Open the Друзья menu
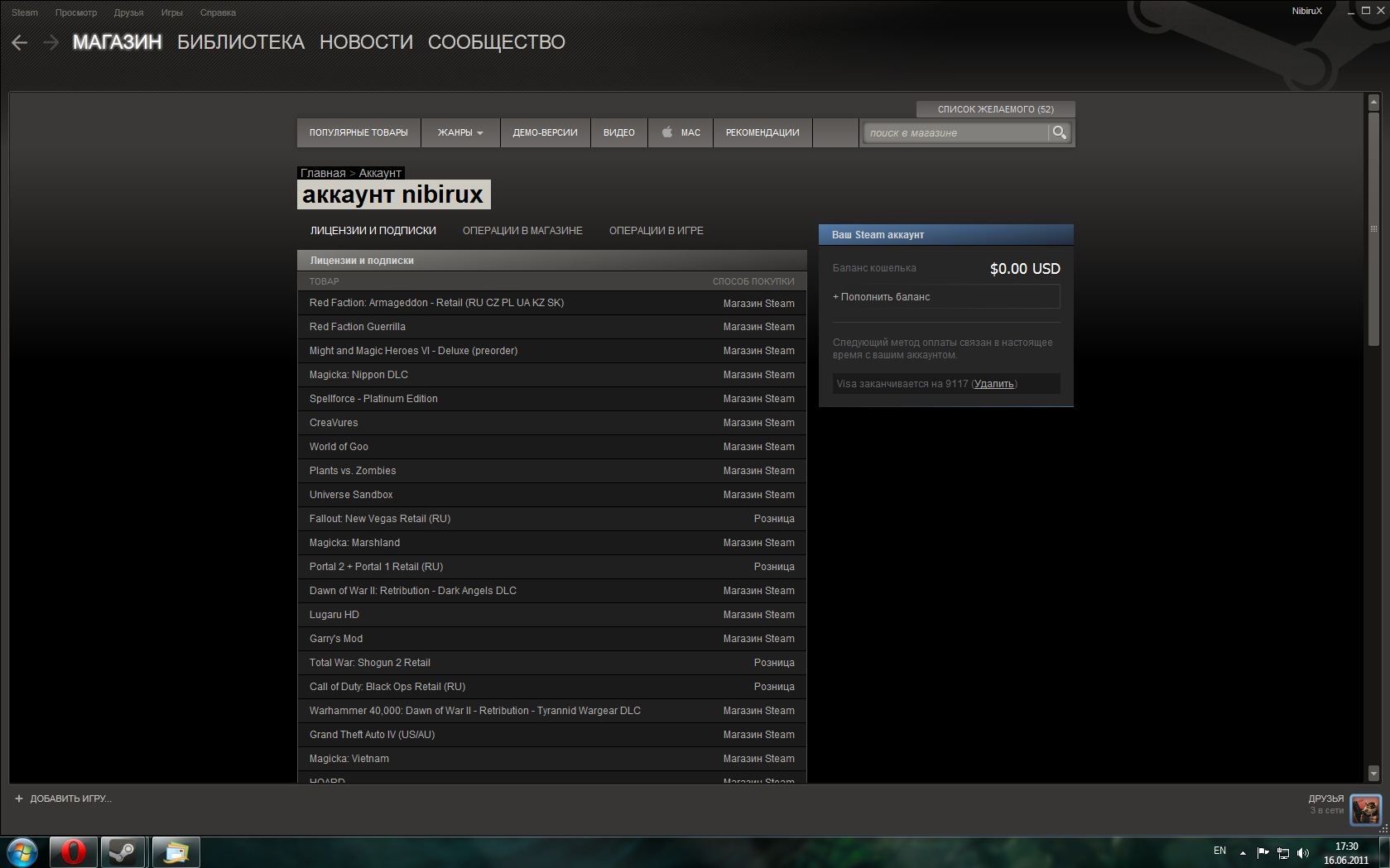The image size is (1390, 868). tap(129, 12)
